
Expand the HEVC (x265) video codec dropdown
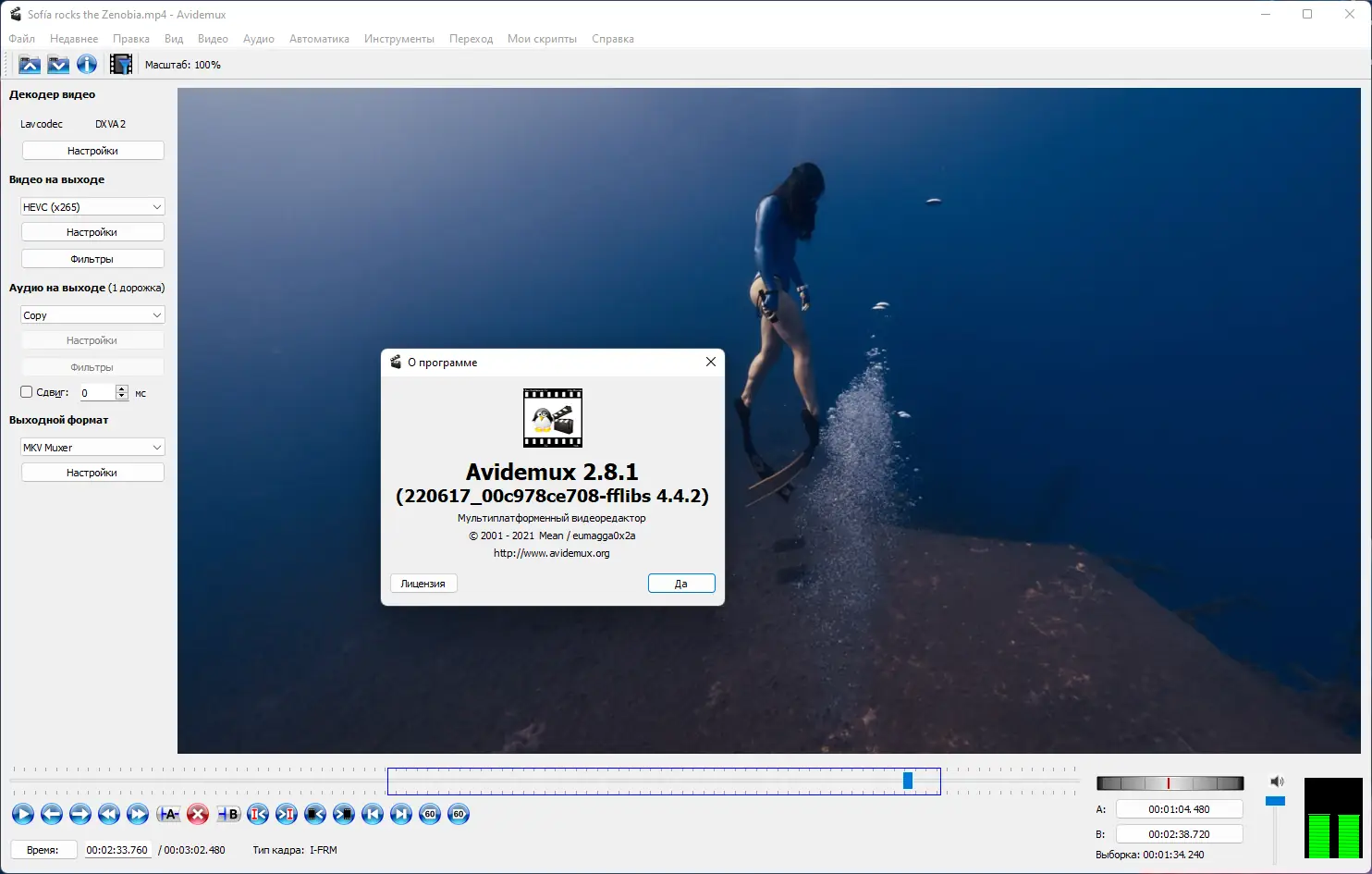(x=92, y=207)
